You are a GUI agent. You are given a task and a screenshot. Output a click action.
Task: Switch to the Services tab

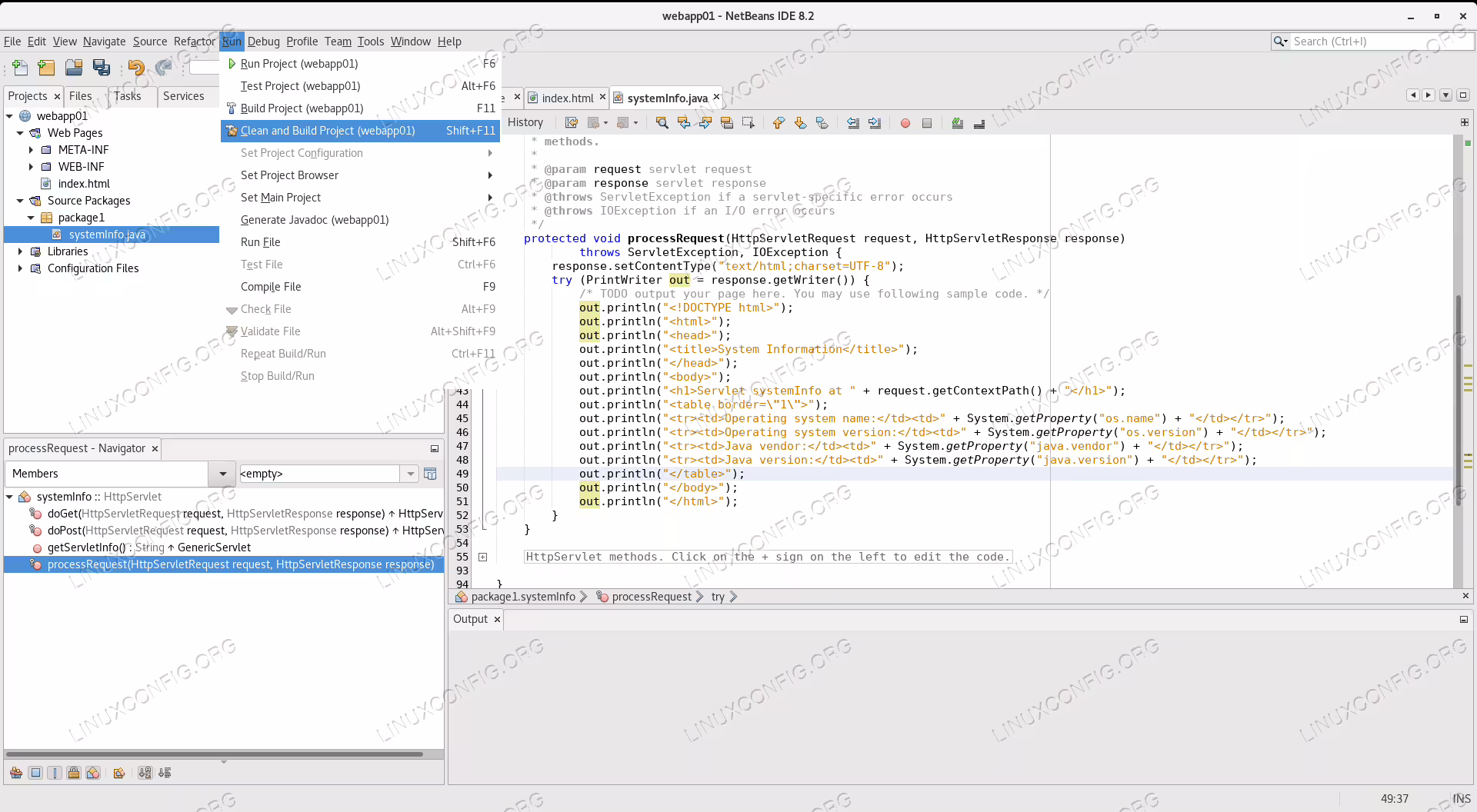(x=183, y=96)
